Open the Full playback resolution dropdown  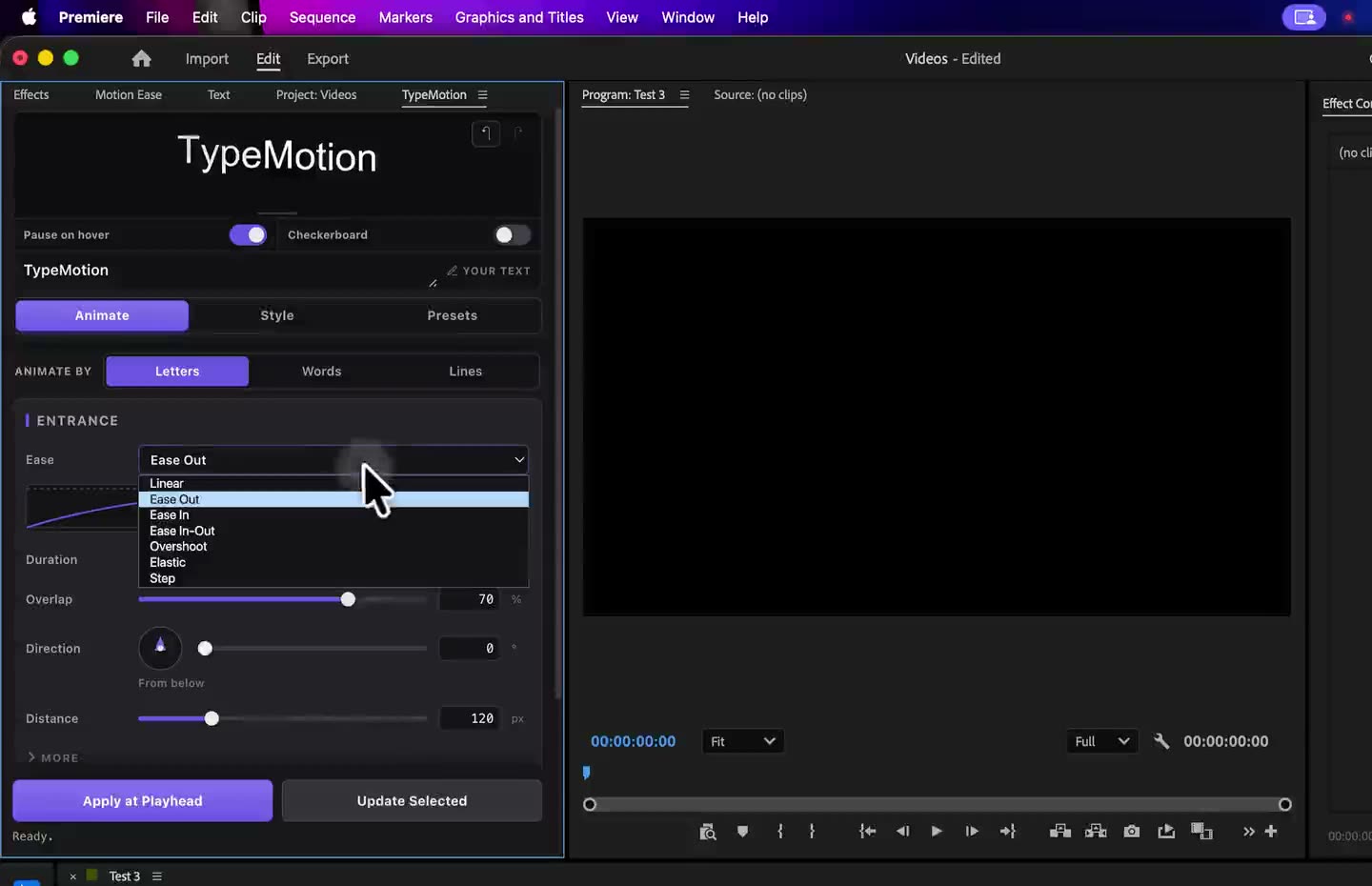[1102, 741]
